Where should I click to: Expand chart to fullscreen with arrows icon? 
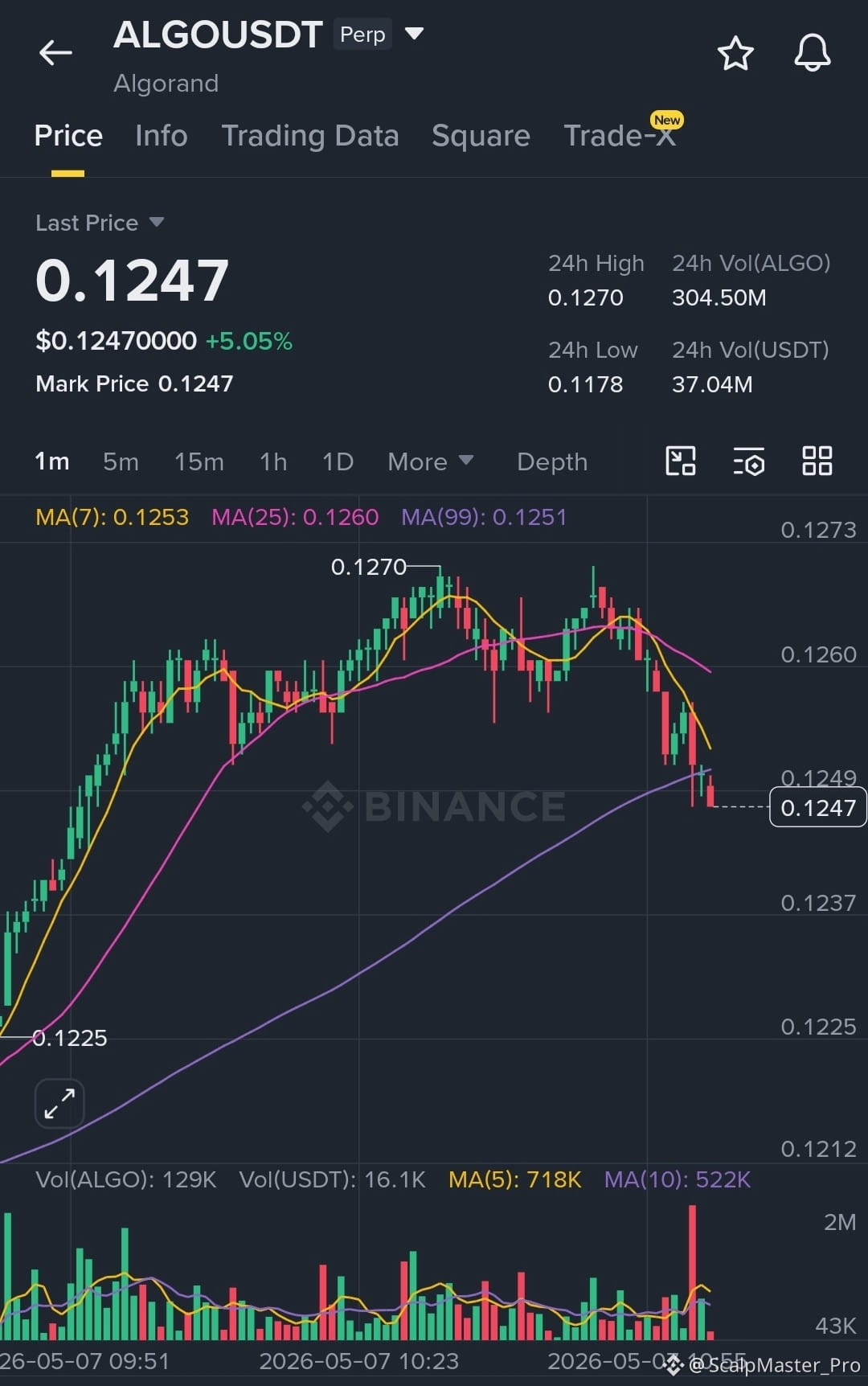(x=59, y=1103)
